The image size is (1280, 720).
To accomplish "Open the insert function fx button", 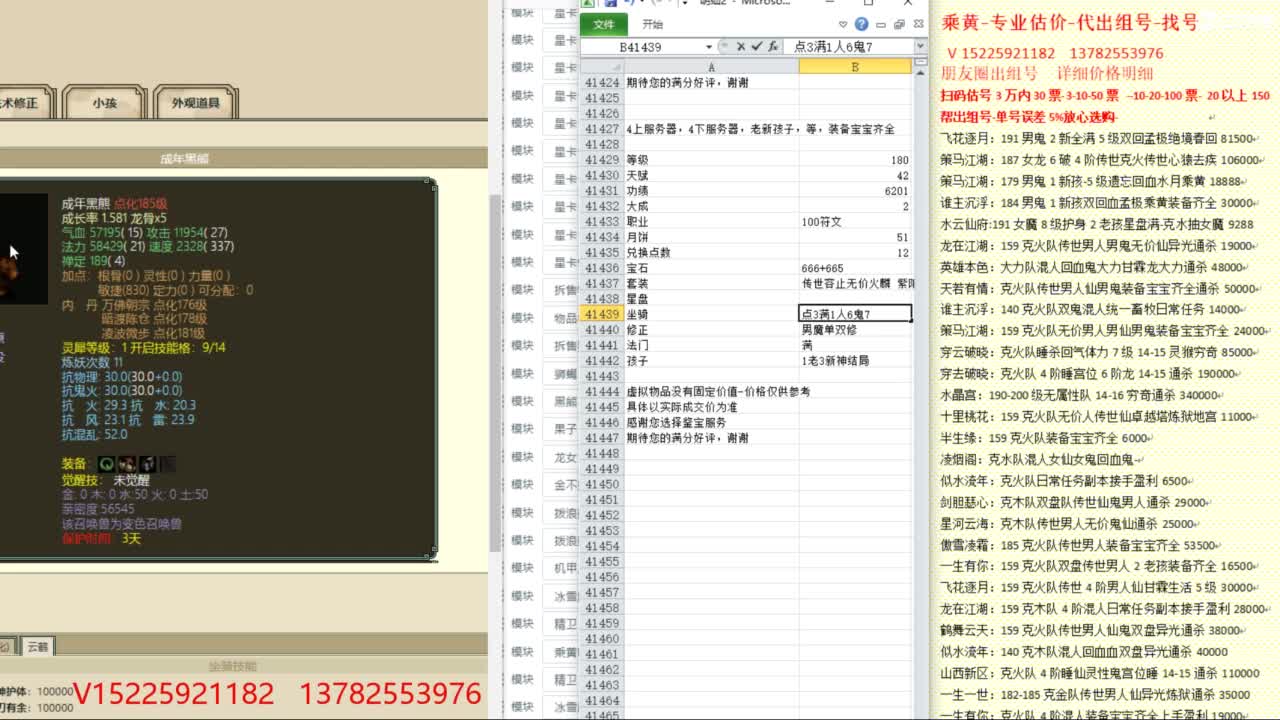I will point(774,47).
